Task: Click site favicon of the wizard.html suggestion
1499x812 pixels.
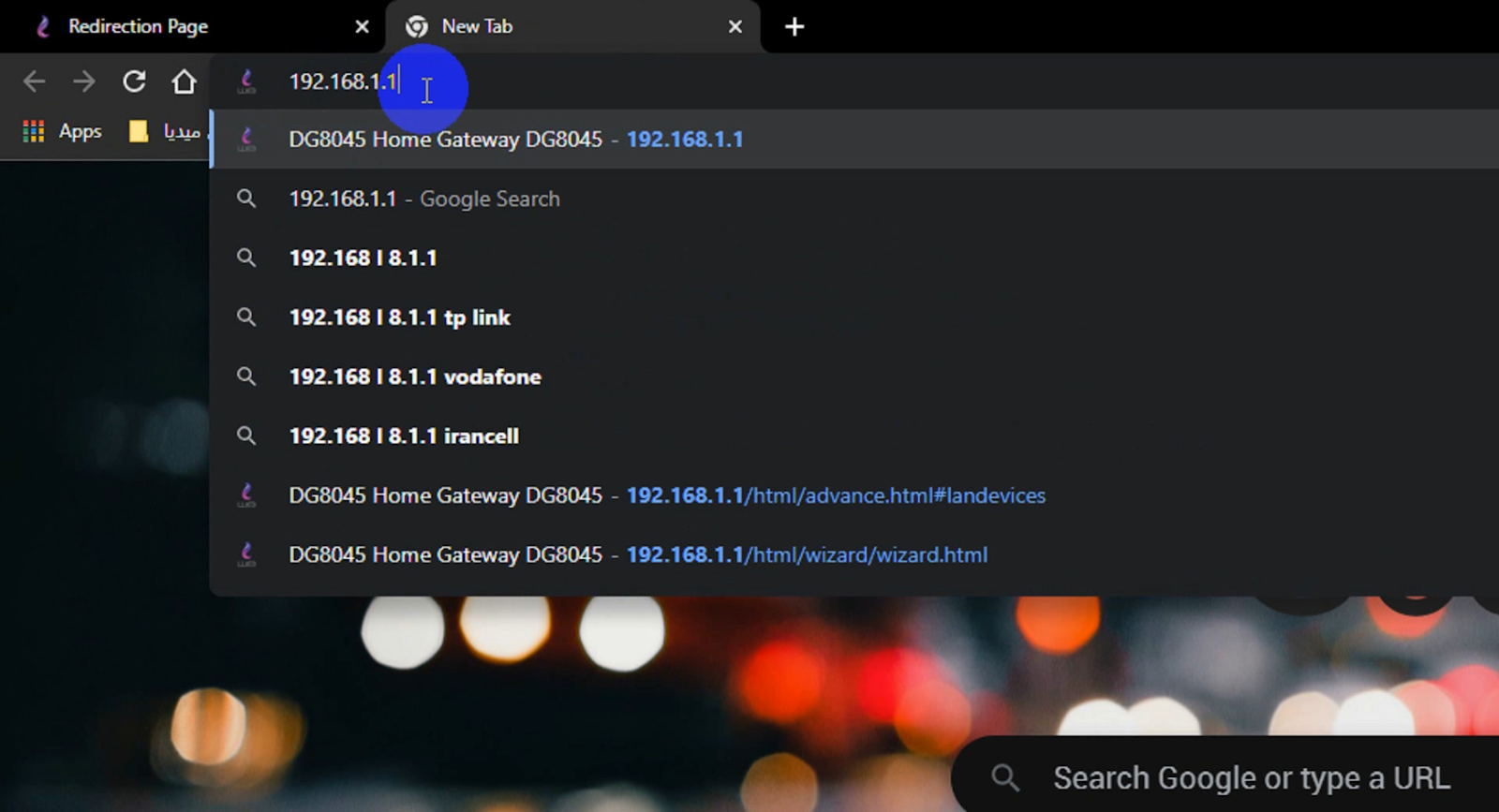Action: point(246,554)
